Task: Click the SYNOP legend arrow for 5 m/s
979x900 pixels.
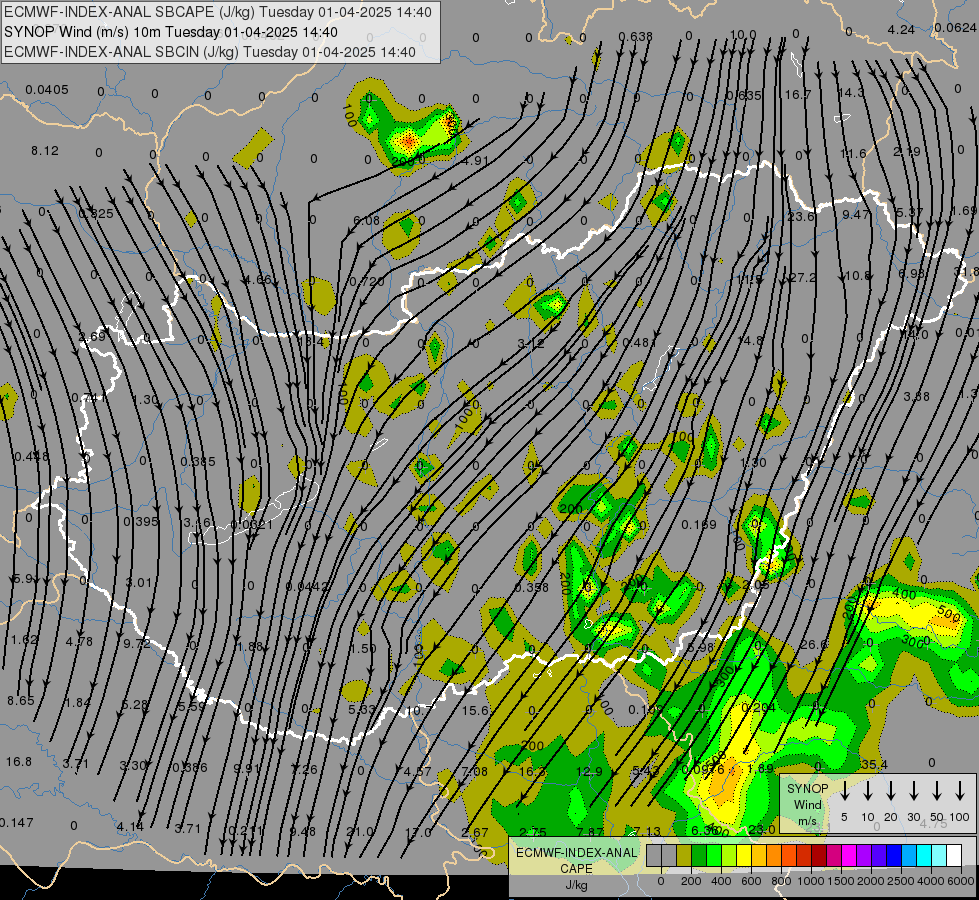Action: point(844,791)
